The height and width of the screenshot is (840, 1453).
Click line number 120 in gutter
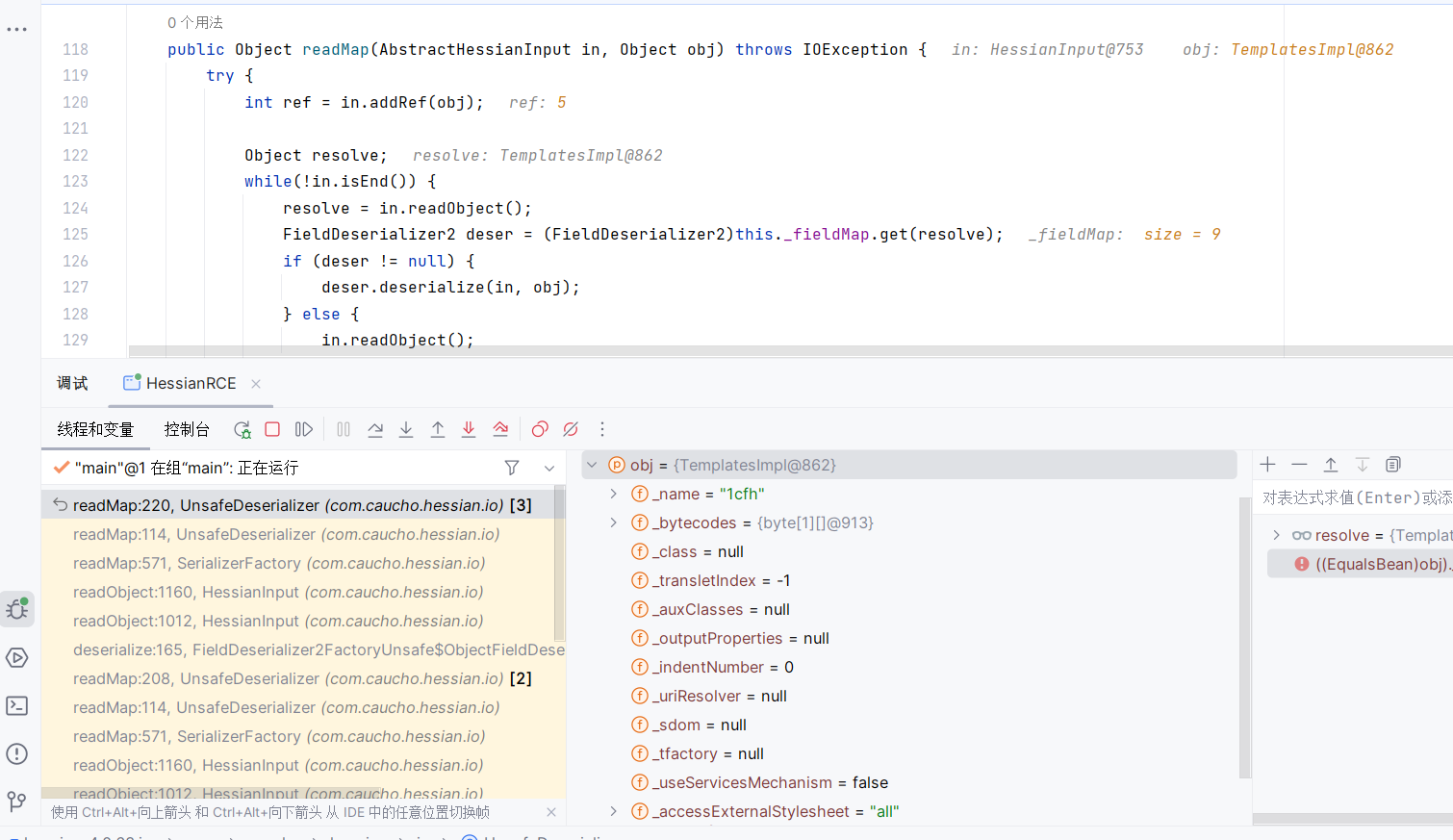click(x=75, y=102)
